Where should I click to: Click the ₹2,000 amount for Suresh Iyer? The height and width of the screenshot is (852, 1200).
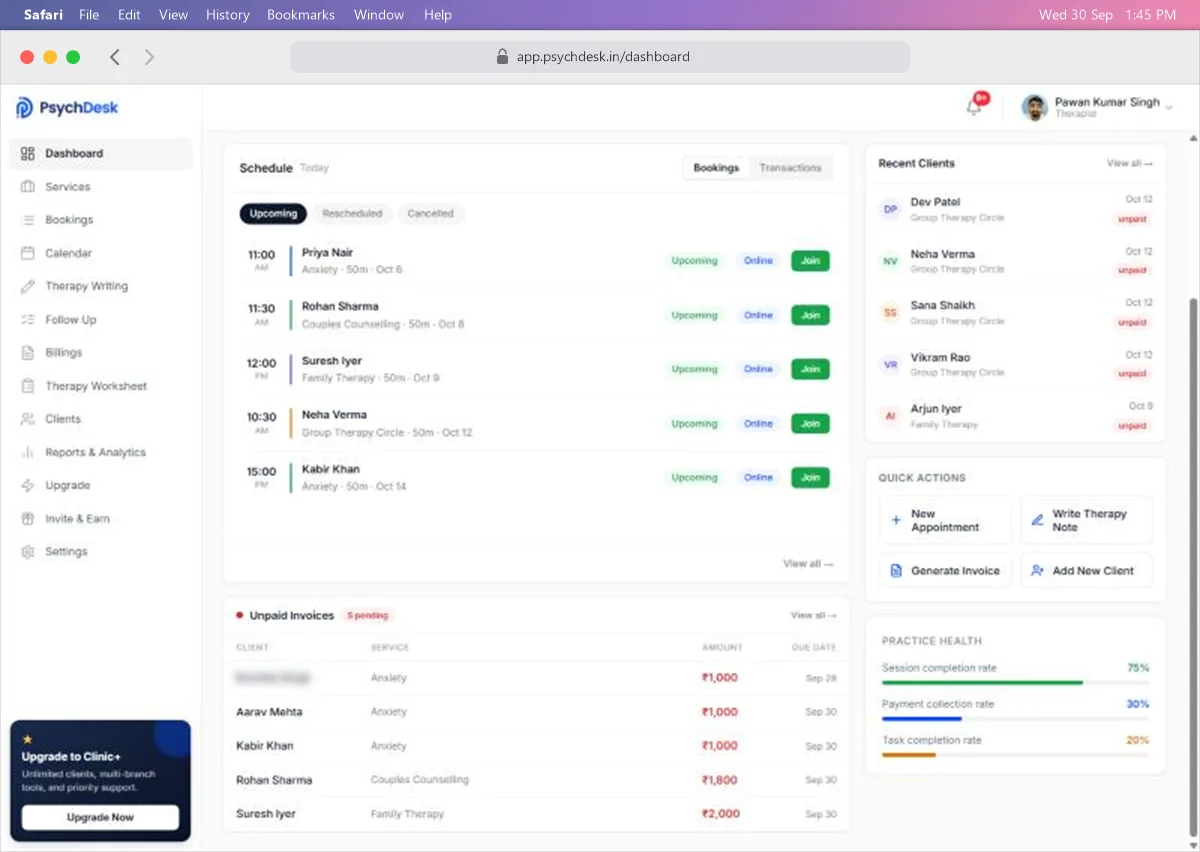pos(721,814)
